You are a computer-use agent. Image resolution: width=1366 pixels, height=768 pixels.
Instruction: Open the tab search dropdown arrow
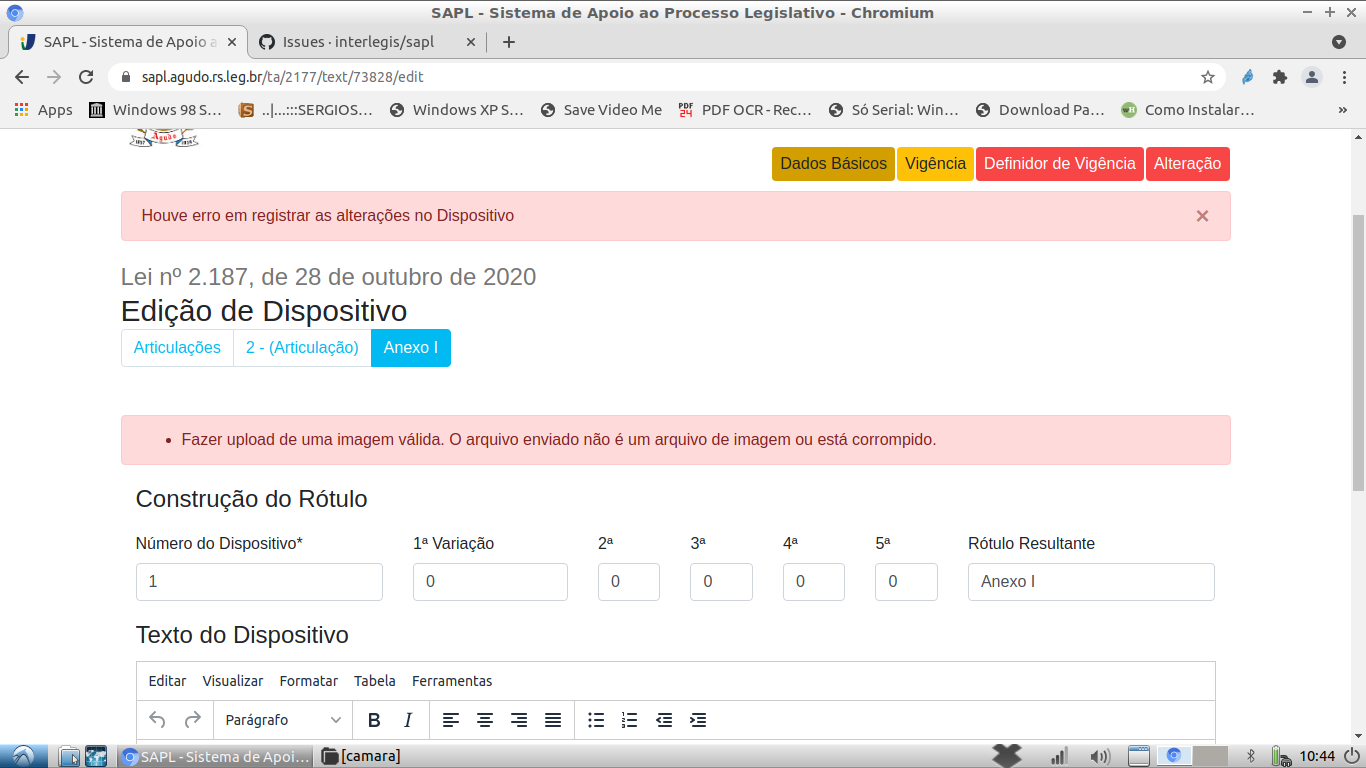click(1339, 42)
